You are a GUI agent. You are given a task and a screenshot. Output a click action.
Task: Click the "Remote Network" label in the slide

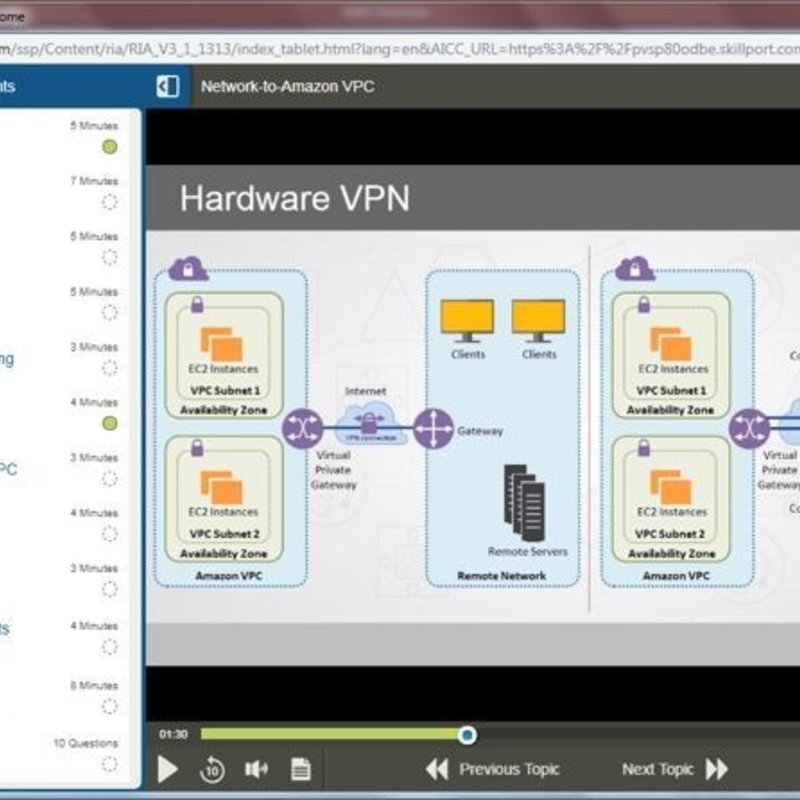(502, 576)
